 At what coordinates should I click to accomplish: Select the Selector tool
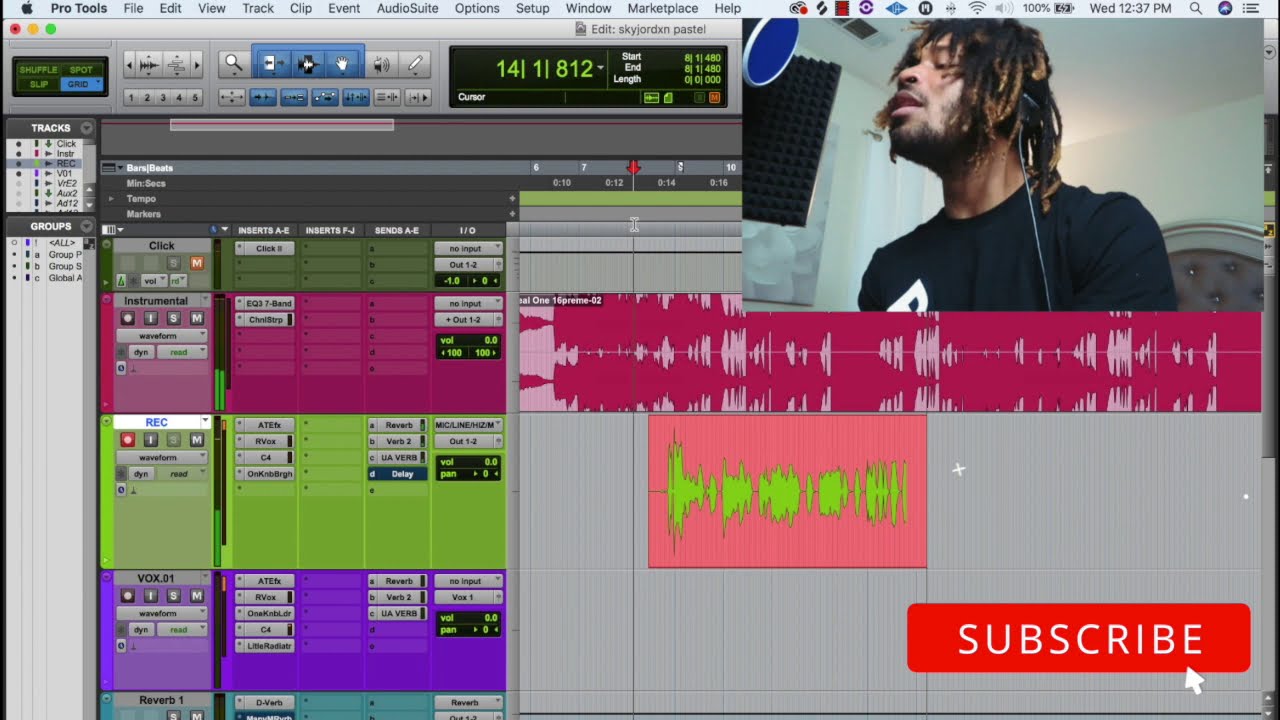[x=306, y=64]
